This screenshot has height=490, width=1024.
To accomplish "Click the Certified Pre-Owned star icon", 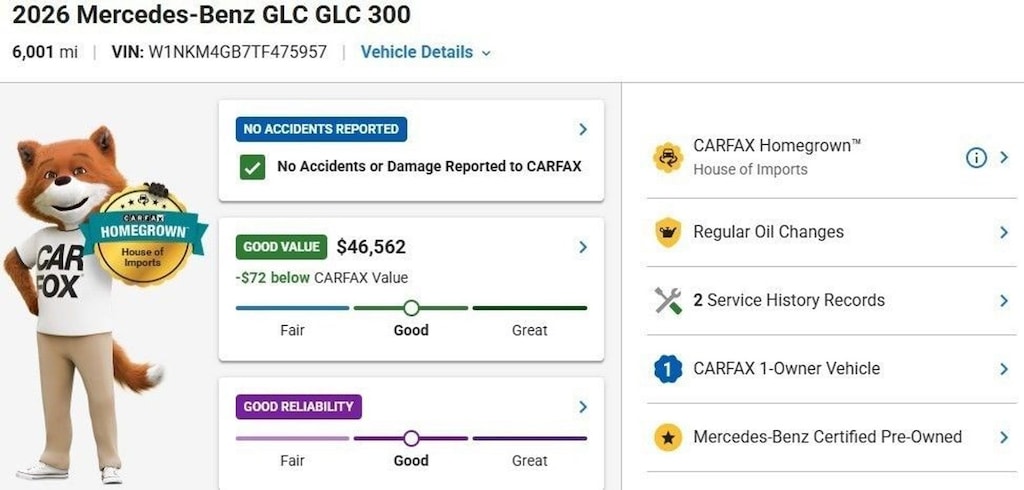I will click(668, 438).
